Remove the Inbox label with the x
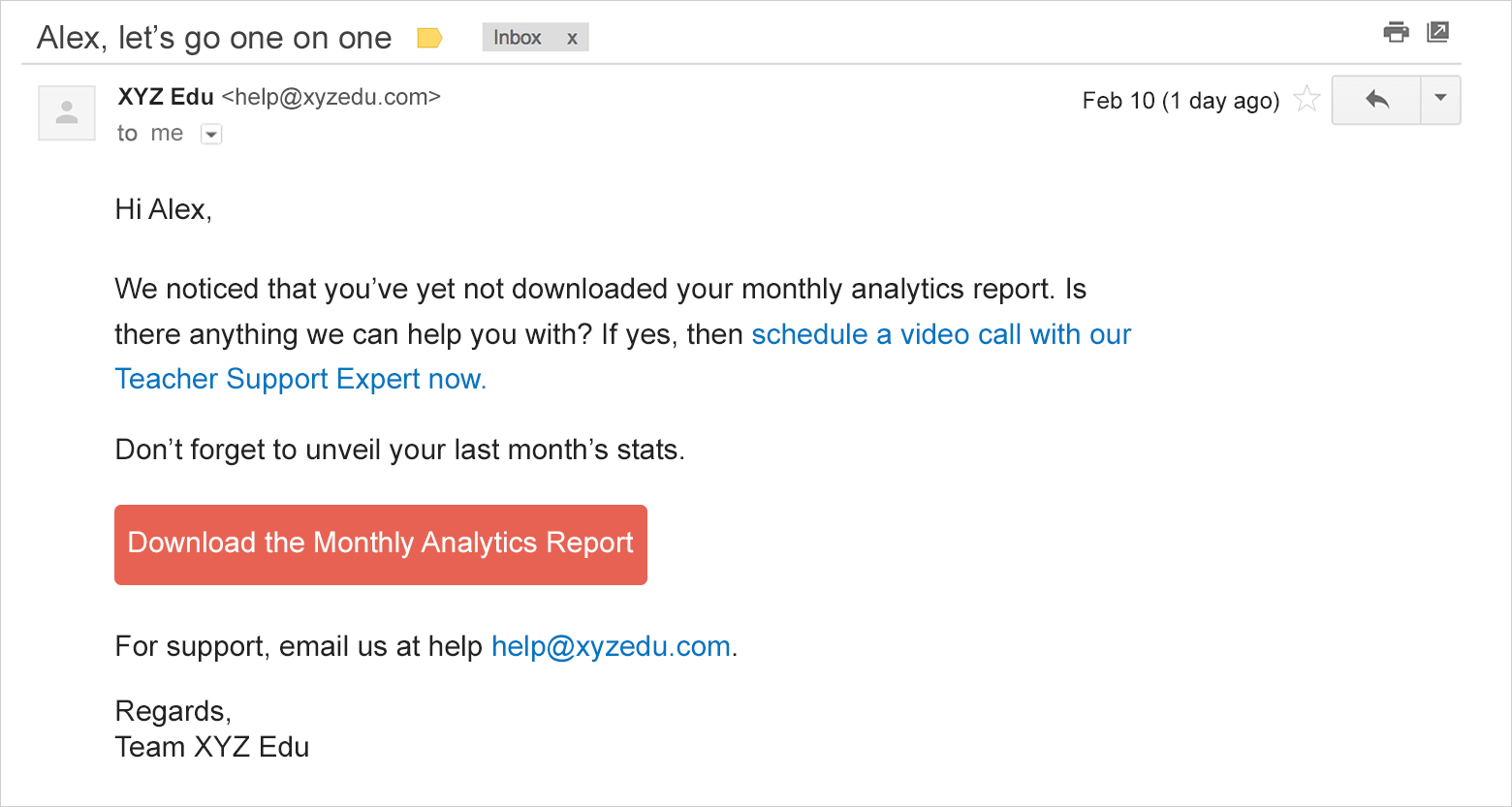 [x=572, y=39]
